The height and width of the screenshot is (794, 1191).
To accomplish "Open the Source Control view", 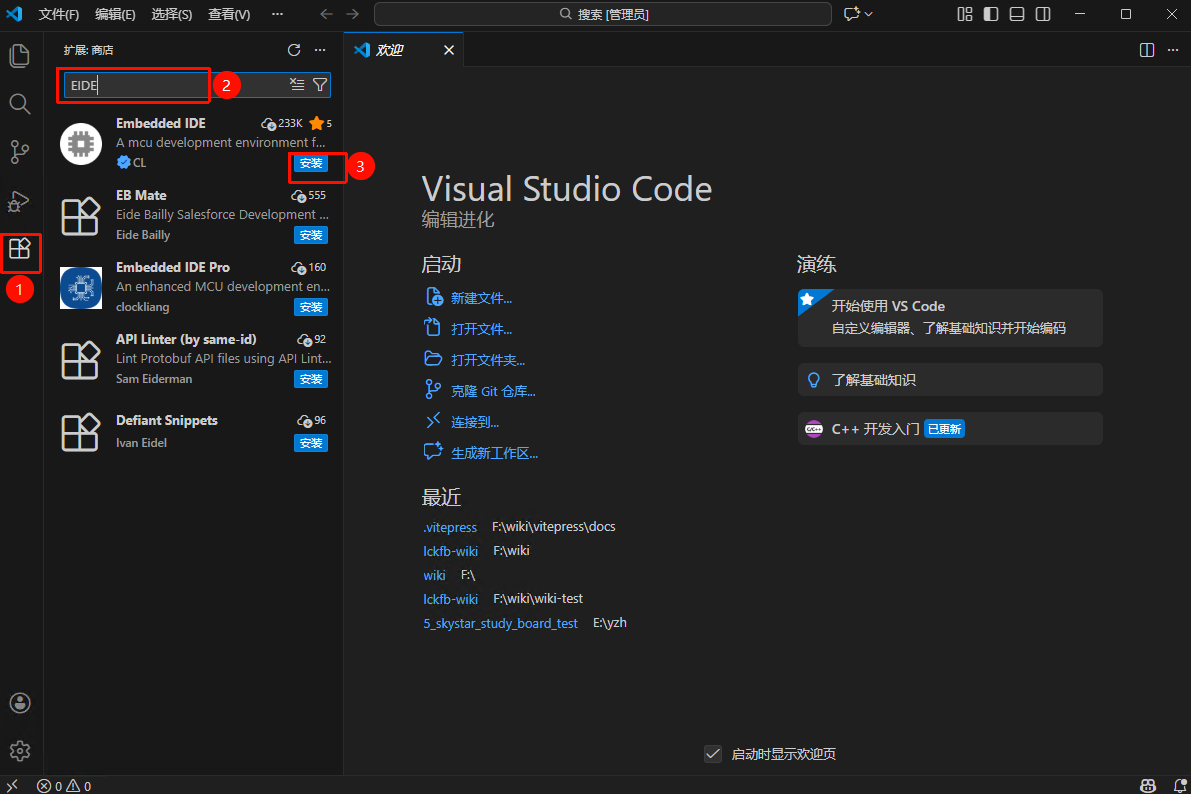I will point(20,152).
